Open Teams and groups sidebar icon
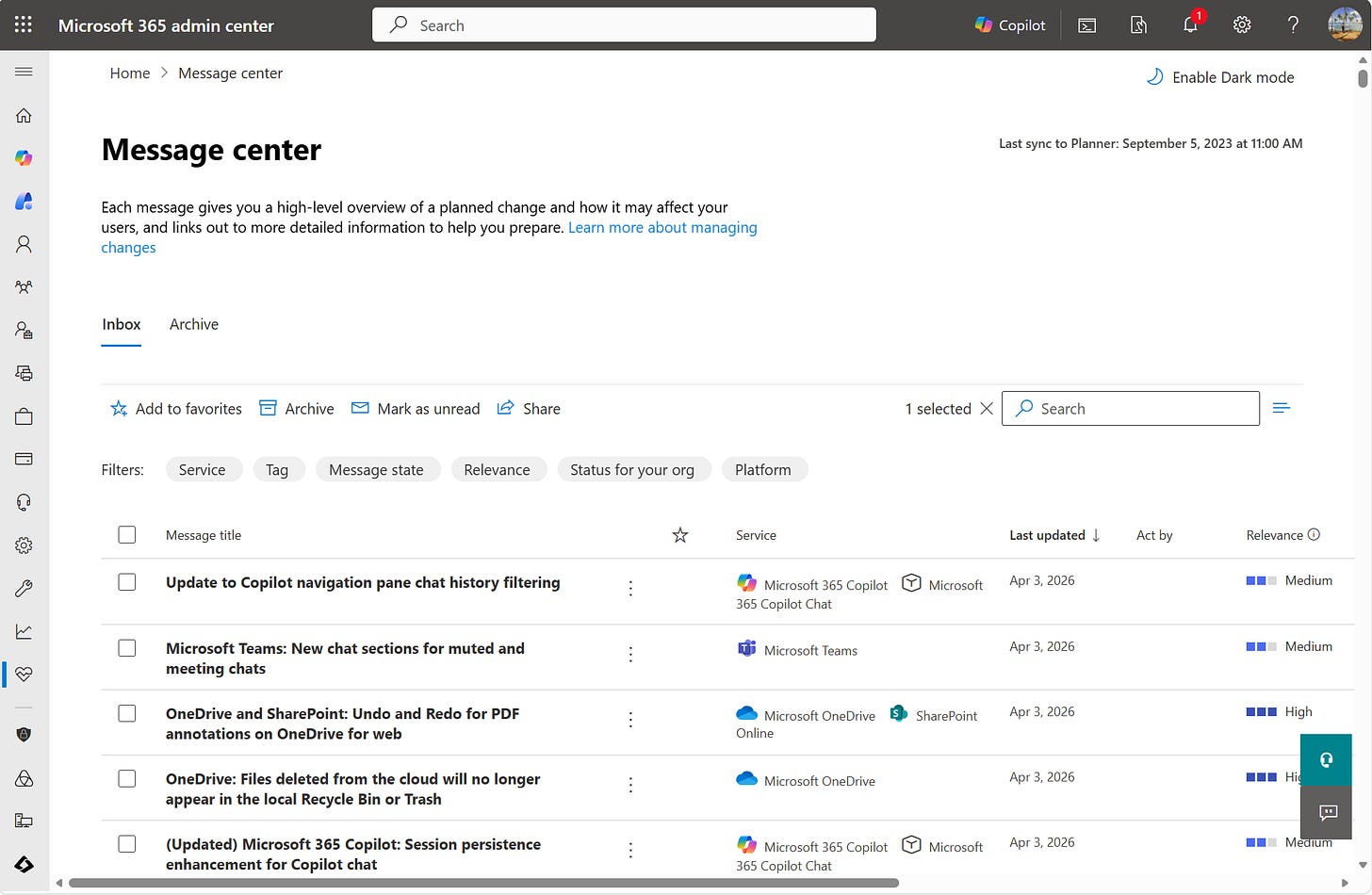This screenshot has height=895, width=1372. coord(24,287)
